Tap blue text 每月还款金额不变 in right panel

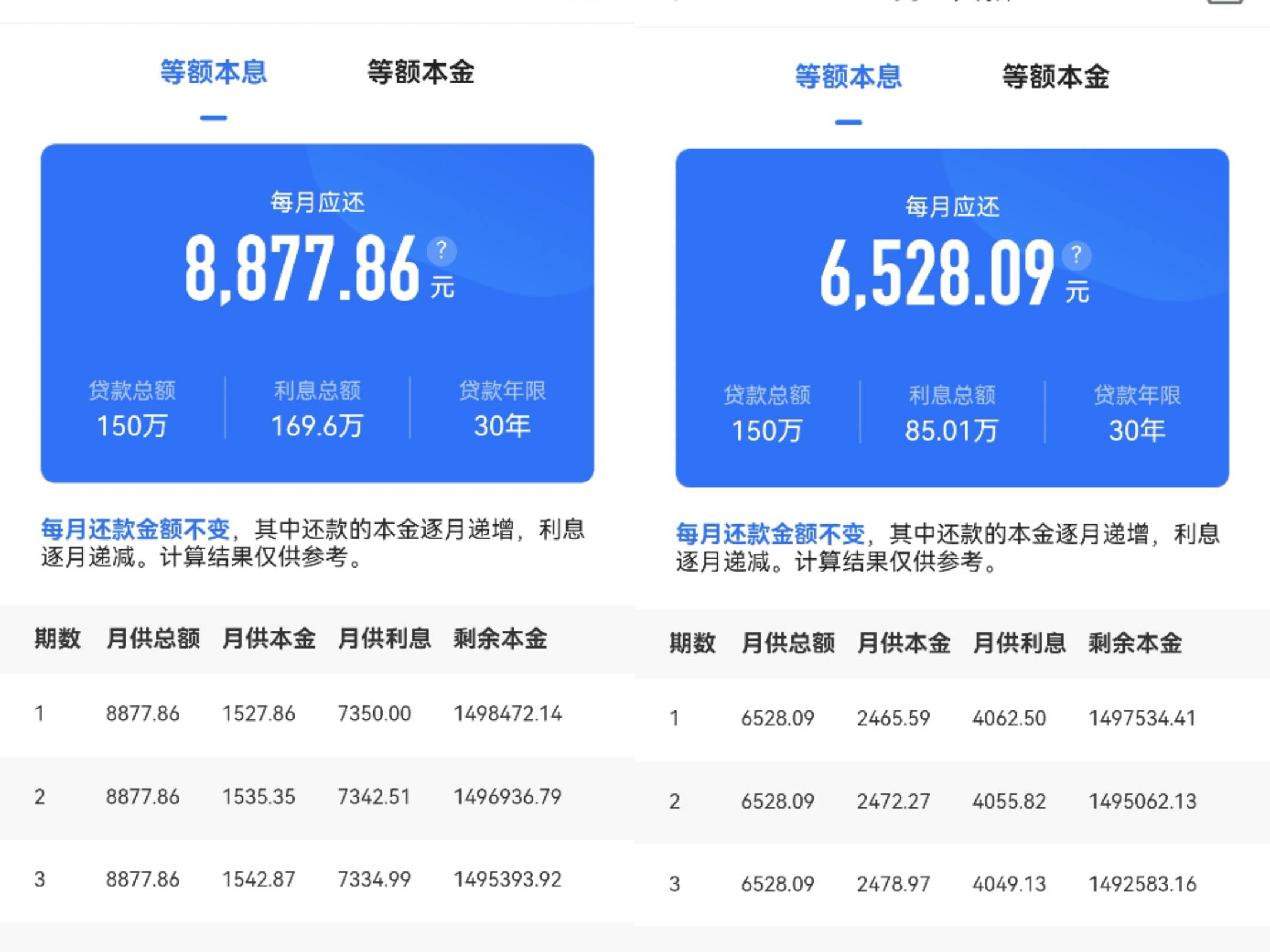click(x=770, y=534)
